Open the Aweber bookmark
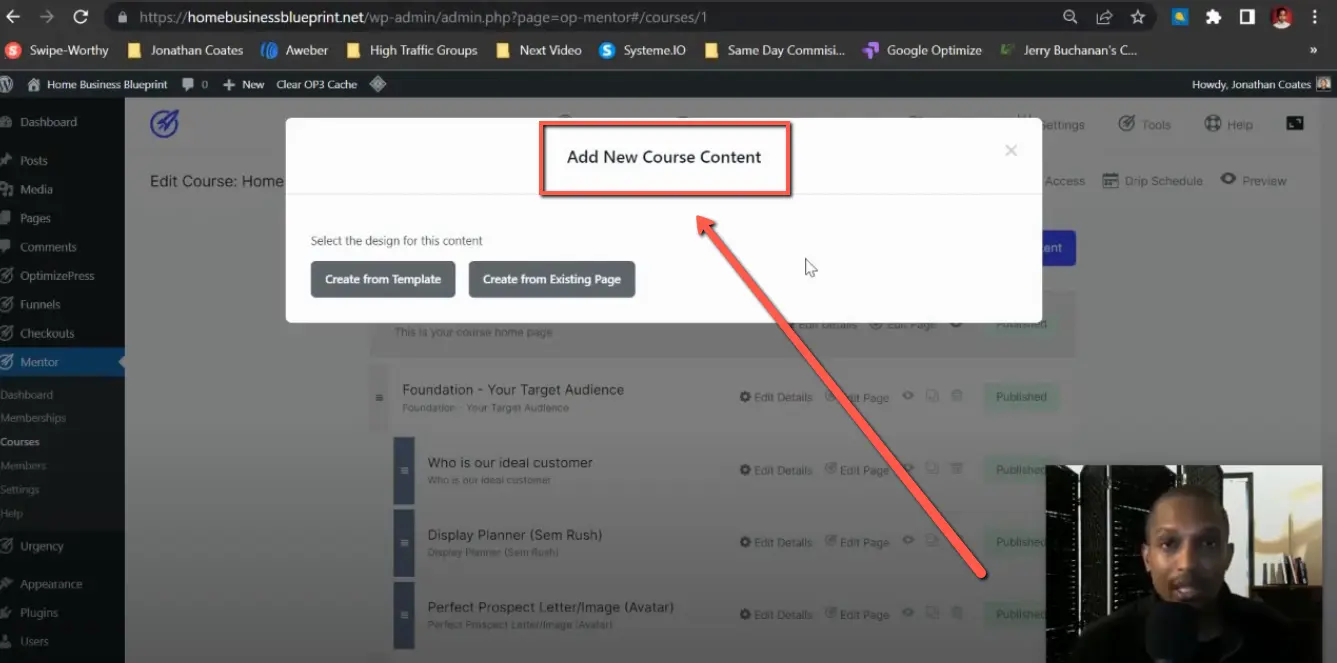This screenshot has height=663, width=1337. [x=294, y=50]
